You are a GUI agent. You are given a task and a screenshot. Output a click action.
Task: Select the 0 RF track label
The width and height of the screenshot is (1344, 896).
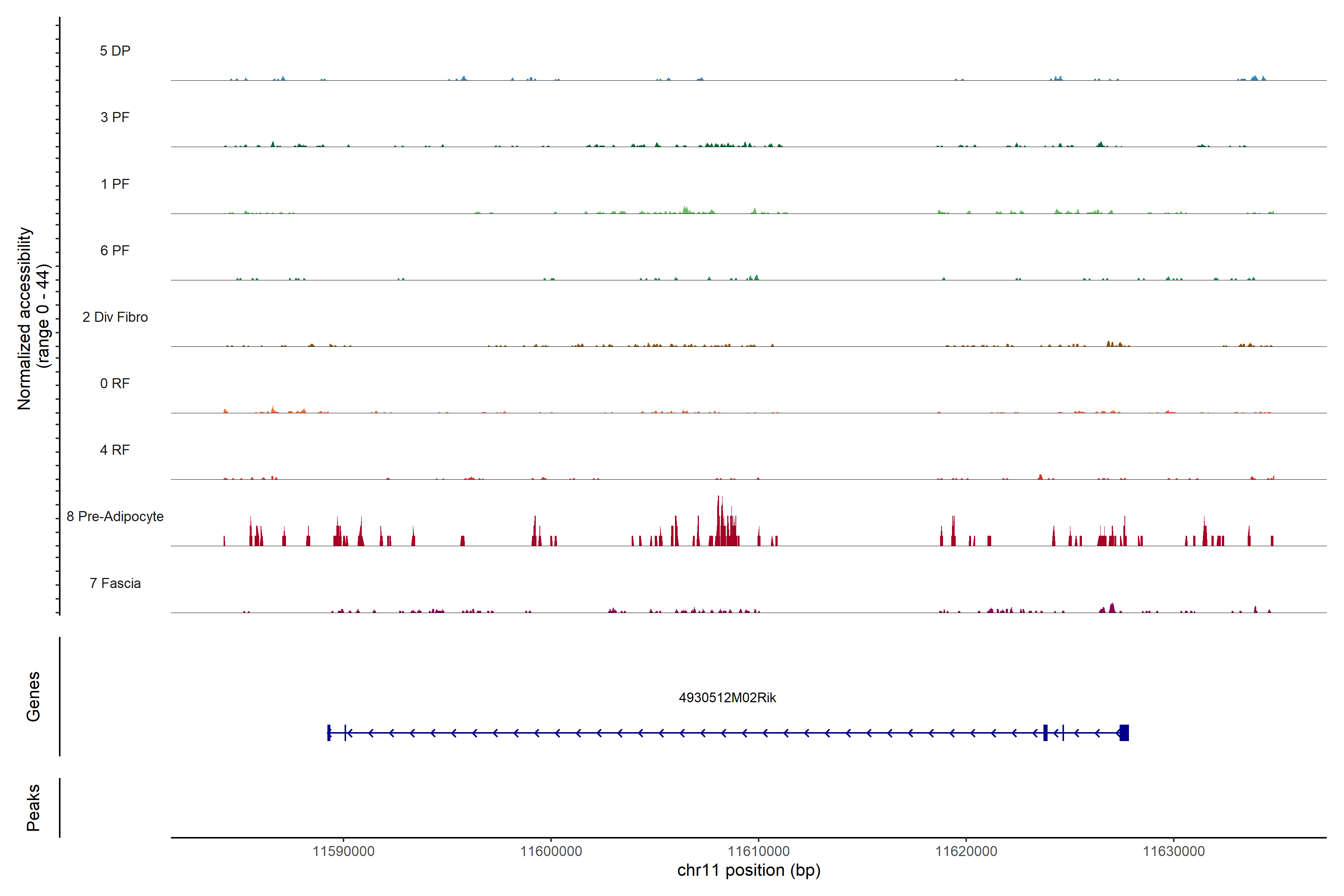(x=115, y=383)
